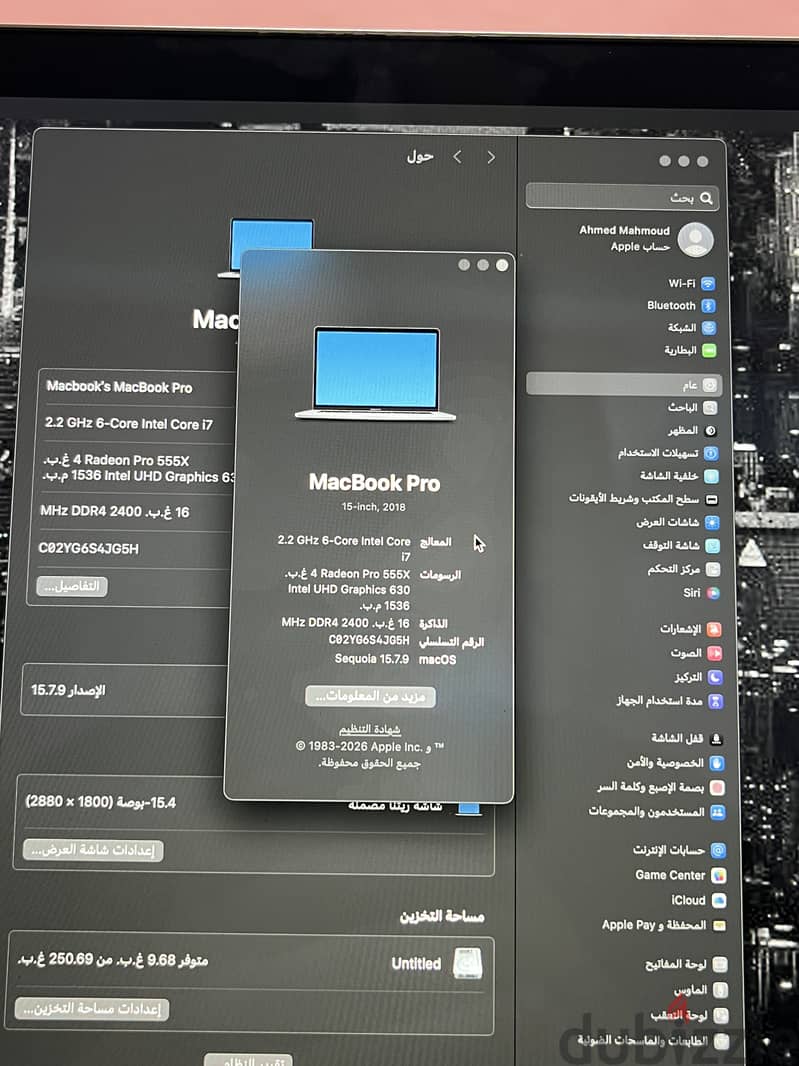Open الصوت sound icon

click(714, 653)
